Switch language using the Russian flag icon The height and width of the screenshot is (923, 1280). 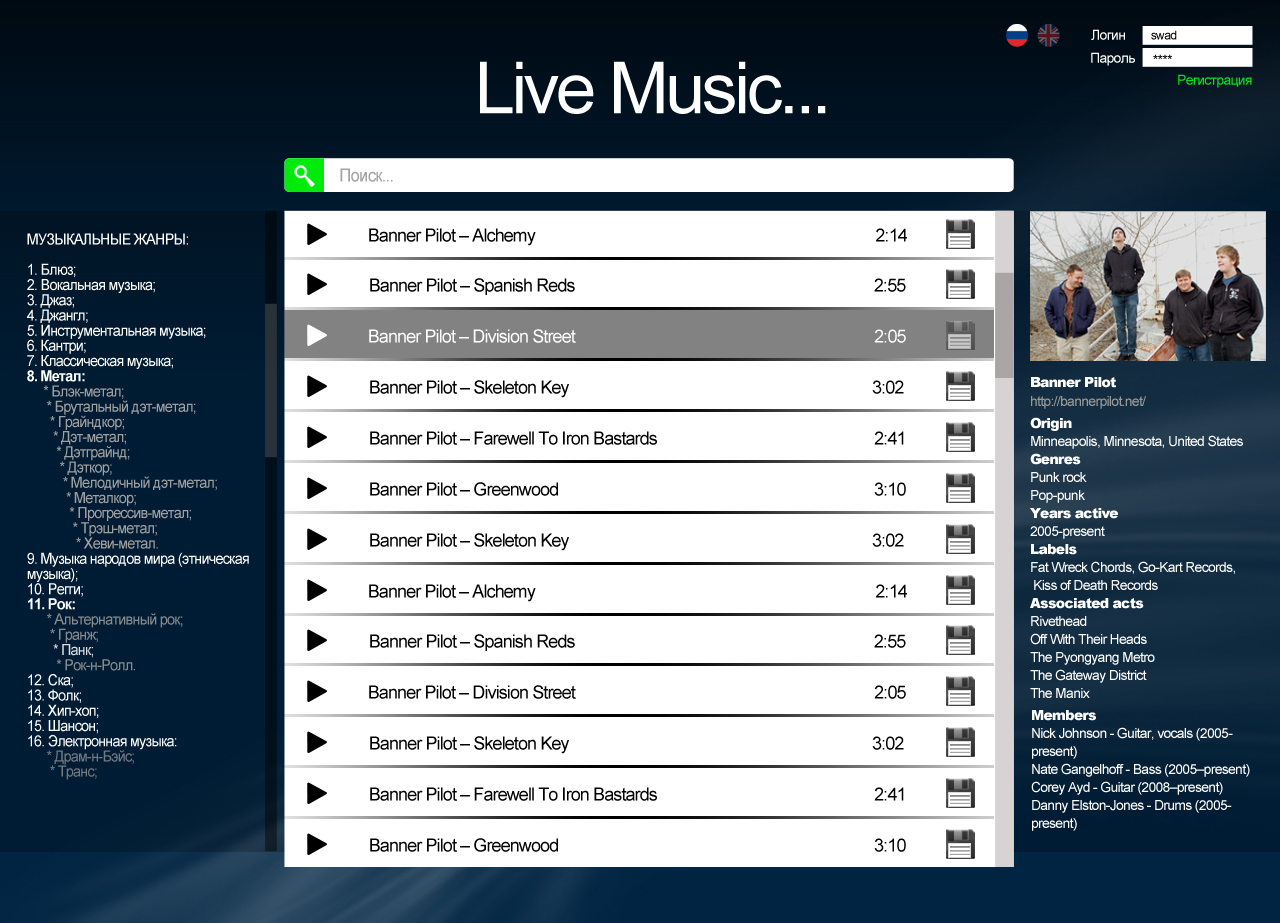(x=1017, y=36)
